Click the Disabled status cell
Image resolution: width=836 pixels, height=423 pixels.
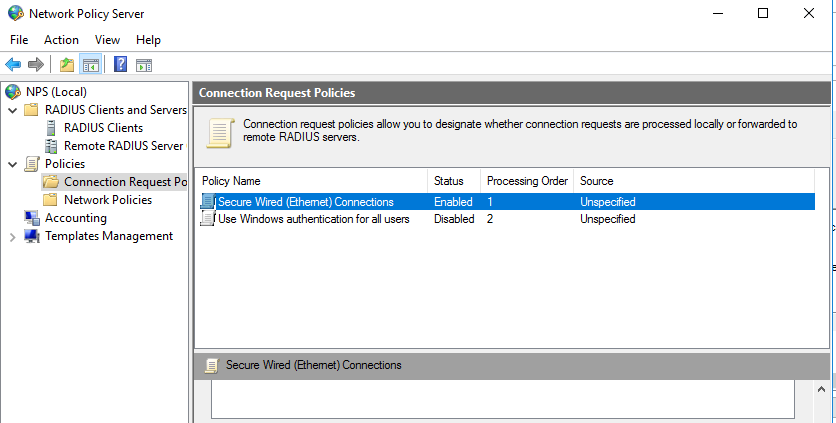pyautogui.click(x=454, y=219)
